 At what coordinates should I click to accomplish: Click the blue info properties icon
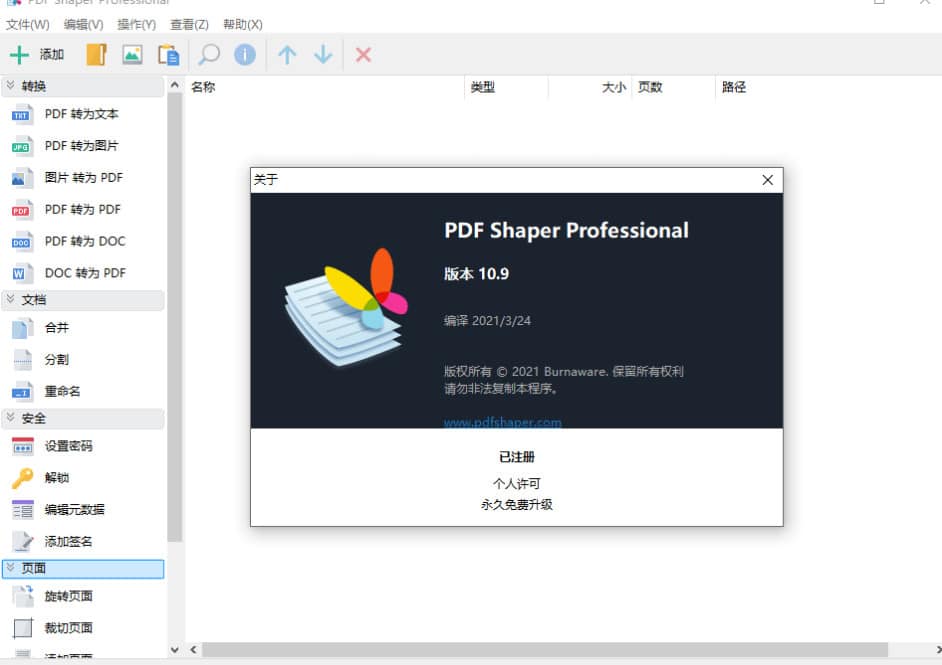(x=245, y=55)
